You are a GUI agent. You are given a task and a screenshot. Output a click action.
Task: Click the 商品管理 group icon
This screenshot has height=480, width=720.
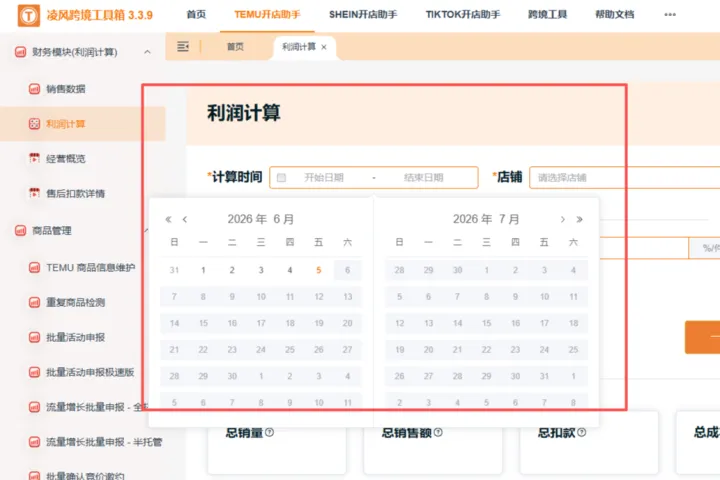pos(21,231)
